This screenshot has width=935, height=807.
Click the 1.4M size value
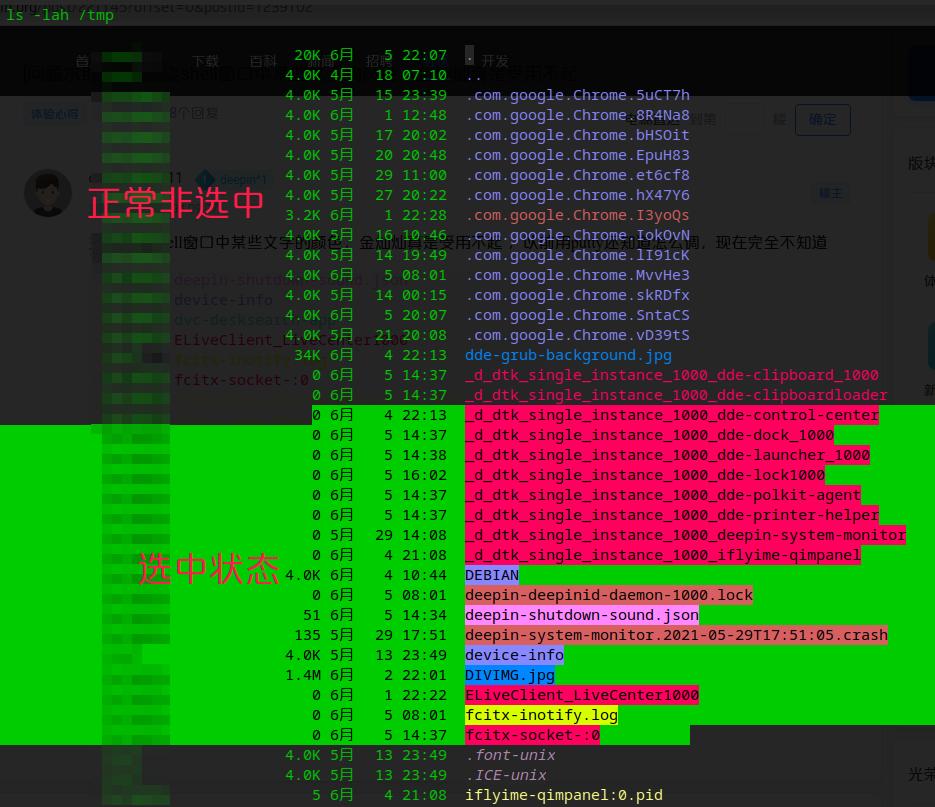point(303,675)
